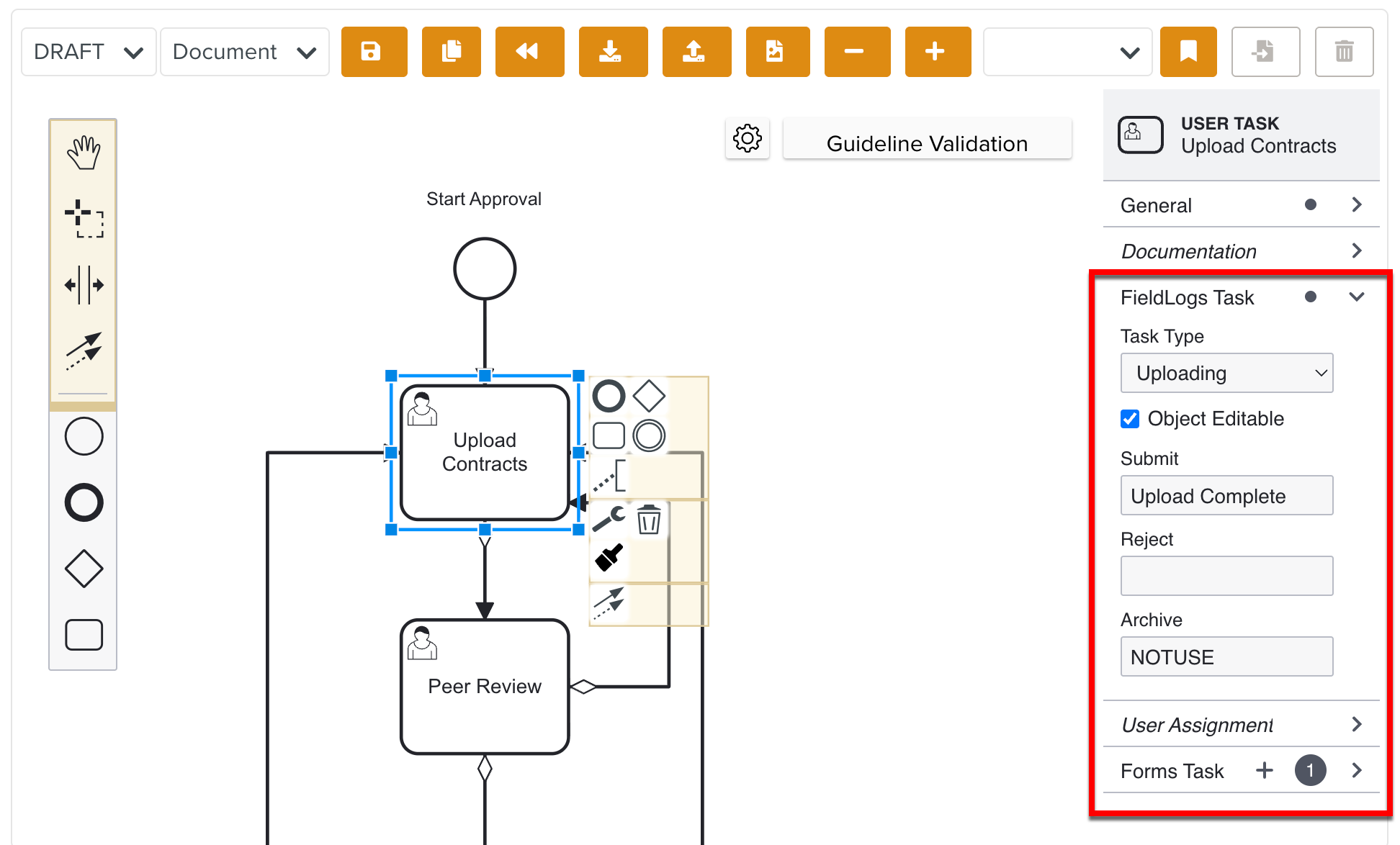Delete element using trash context icon
Image resolution: width=1400 pixels, height=845 pixels.
pos(649,519)
